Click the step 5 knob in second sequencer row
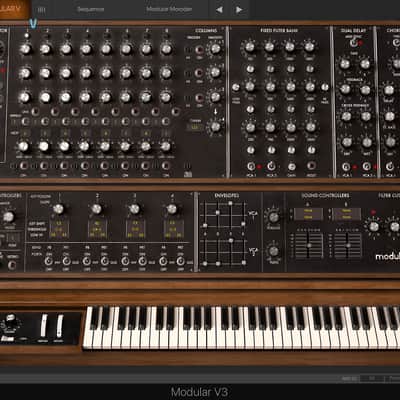 pos(106,73)
